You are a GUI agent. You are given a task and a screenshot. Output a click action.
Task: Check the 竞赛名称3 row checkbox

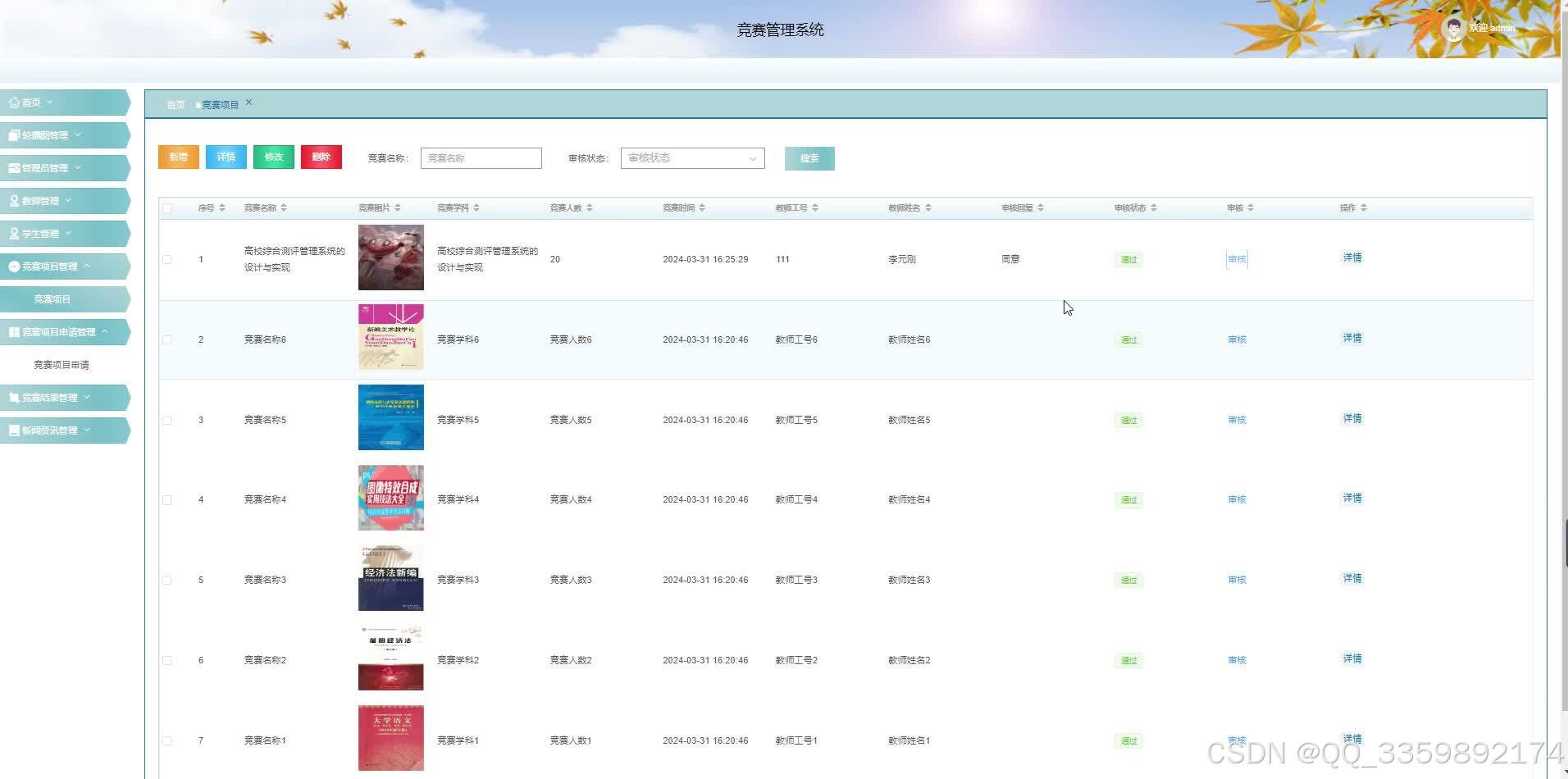tap(167, 580)
